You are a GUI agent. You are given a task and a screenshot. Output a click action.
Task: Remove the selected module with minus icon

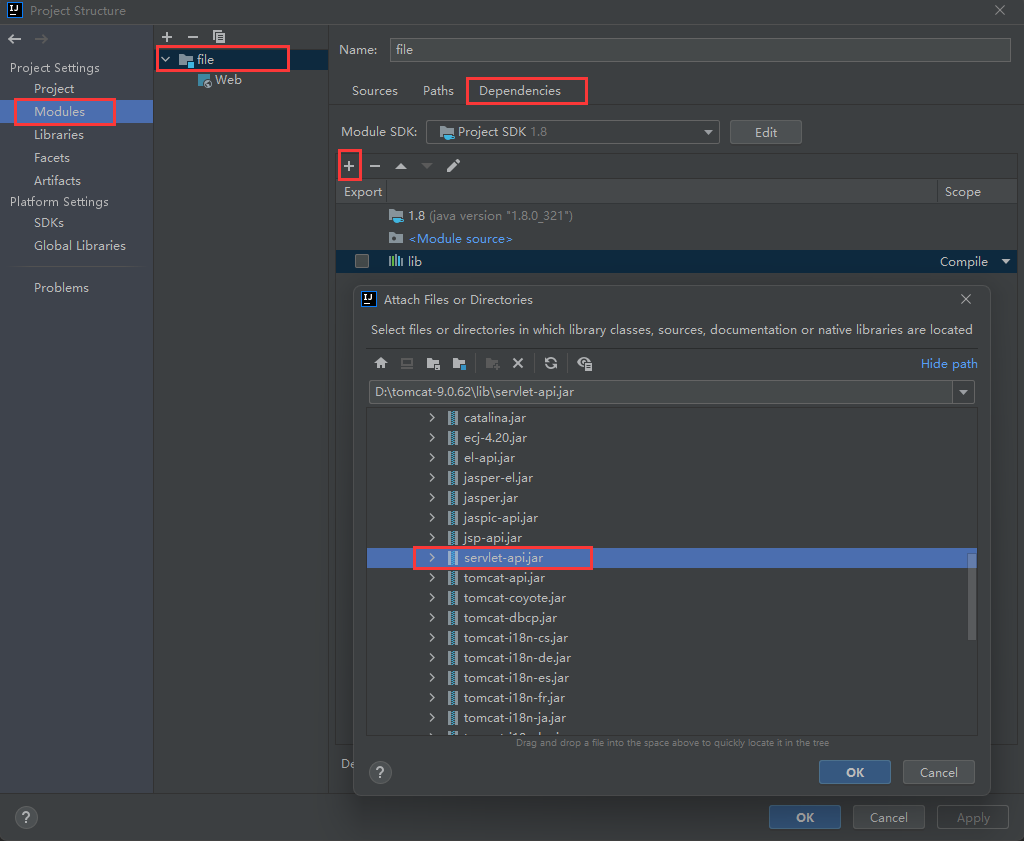tap(193, 37)
